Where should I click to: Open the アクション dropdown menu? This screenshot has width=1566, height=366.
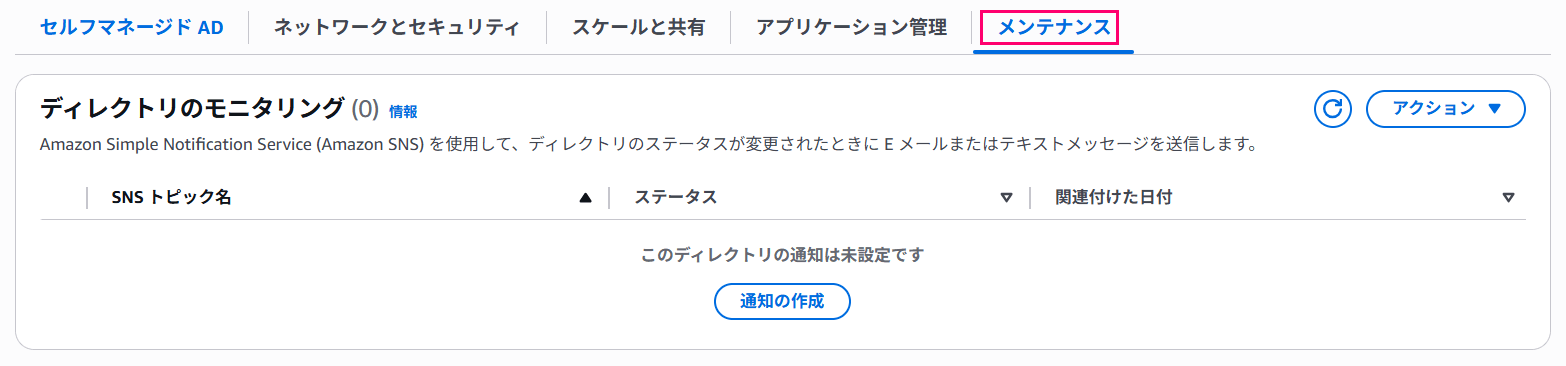1445,109
